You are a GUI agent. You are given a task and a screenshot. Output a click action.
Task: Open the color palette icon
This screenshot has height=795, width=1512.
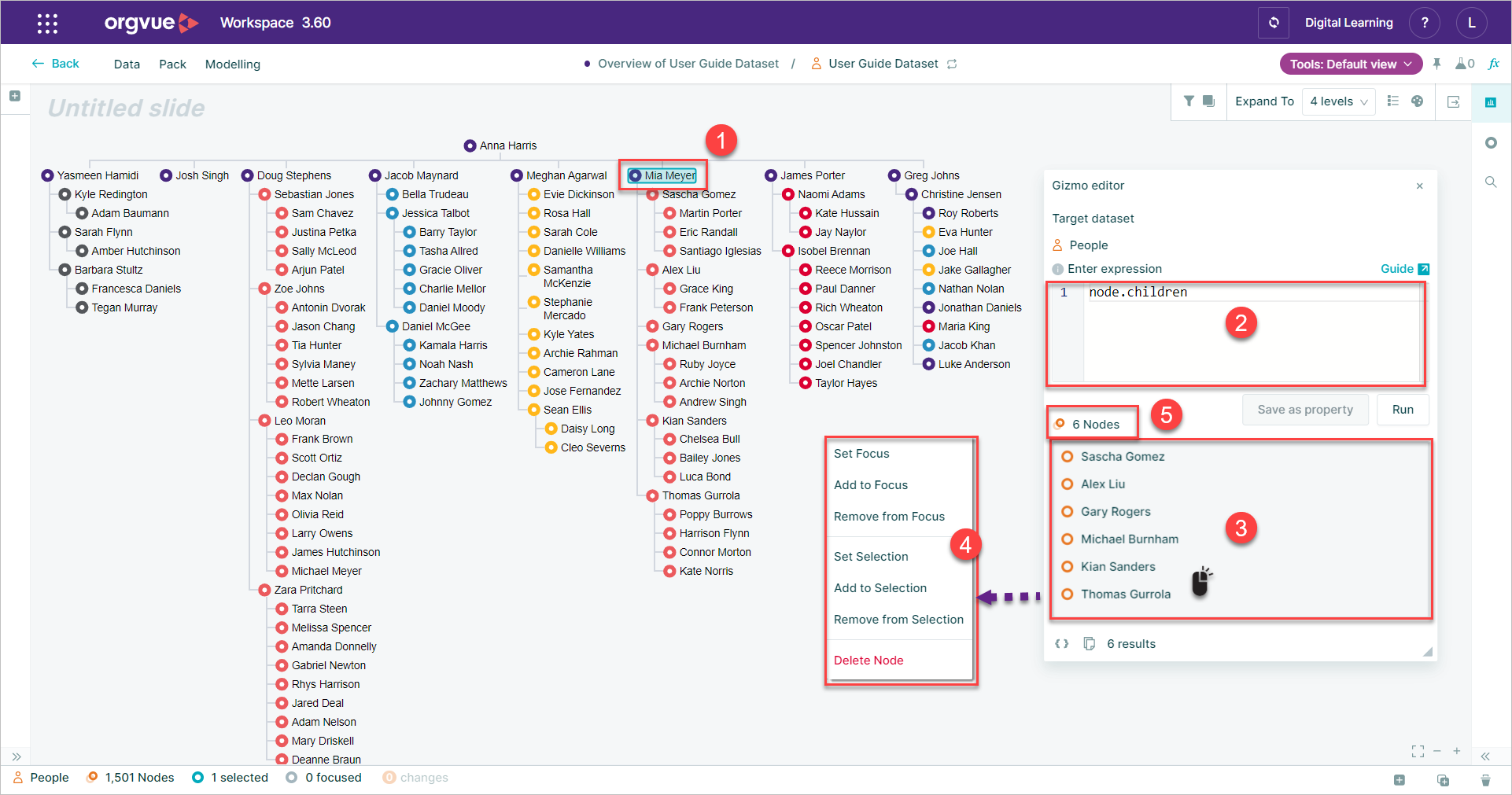[x=1418, y=101]
